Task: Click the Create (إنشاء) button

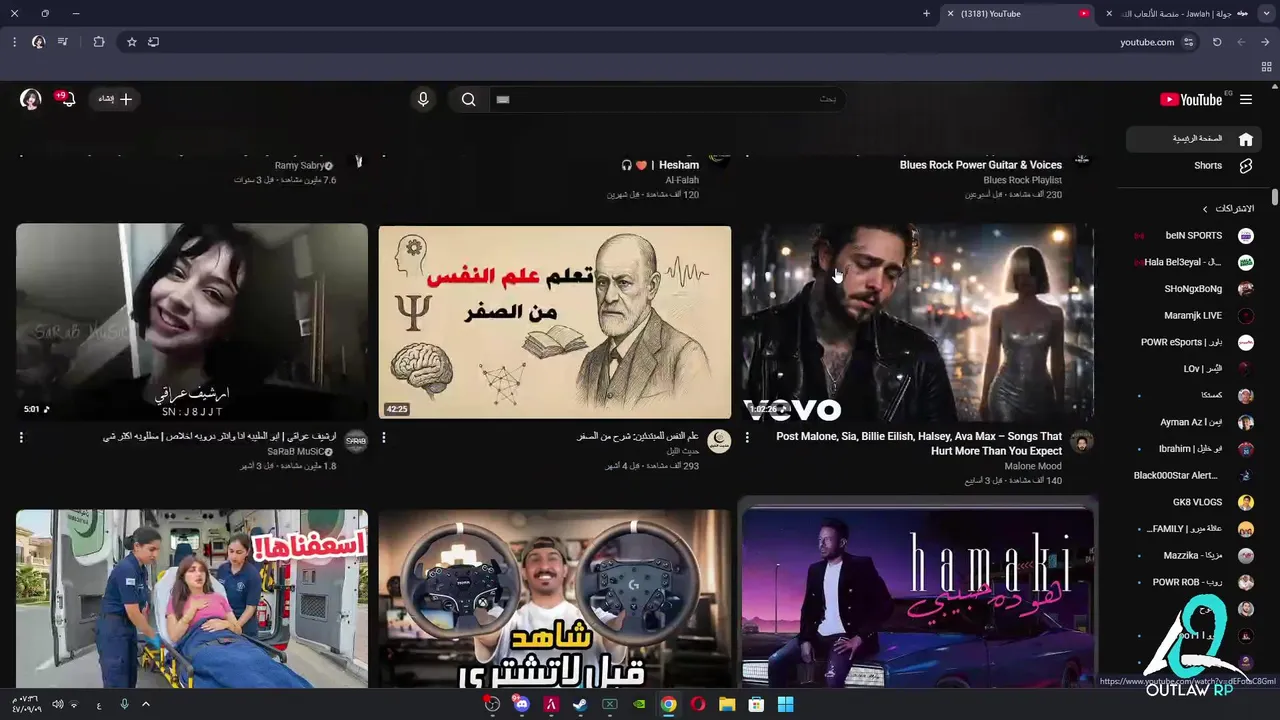Action: point(114,99)
